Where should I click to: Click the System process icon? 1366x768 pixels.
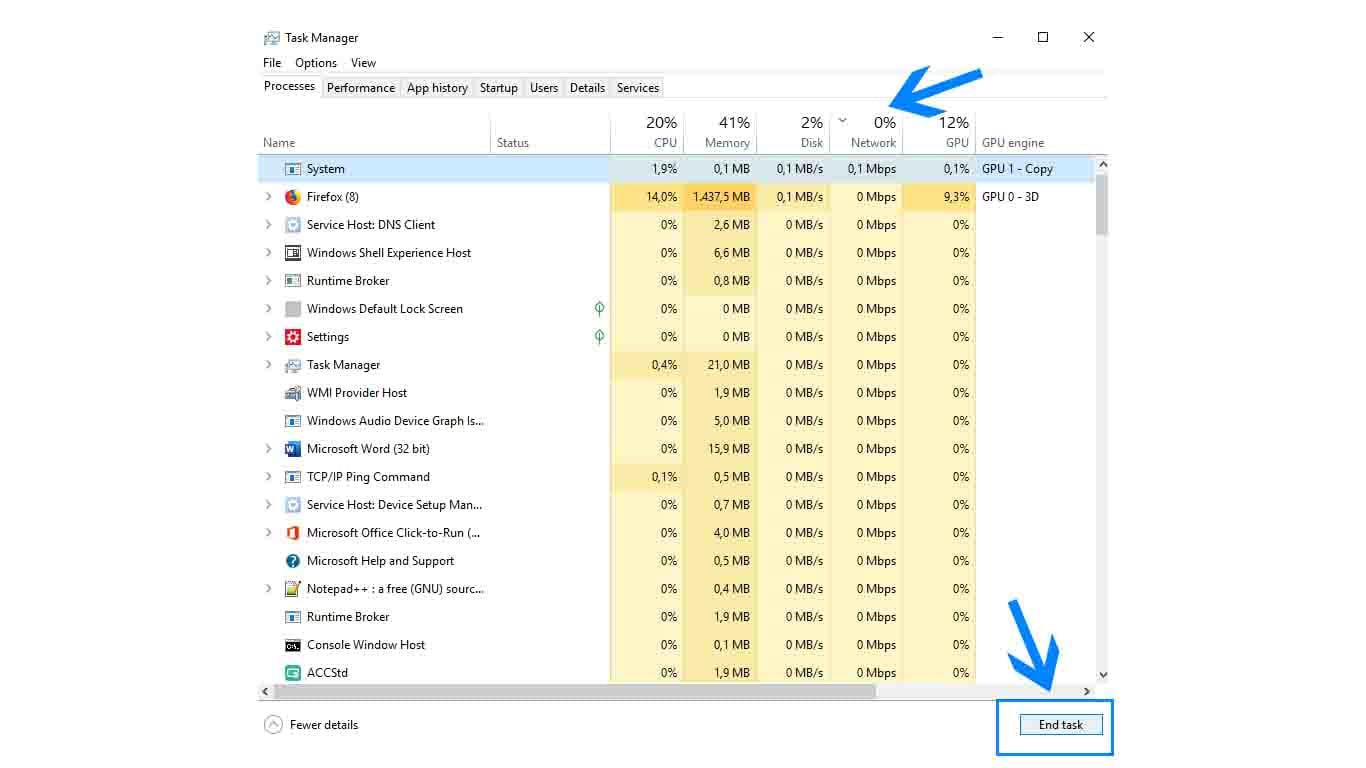tap(293, 169)
